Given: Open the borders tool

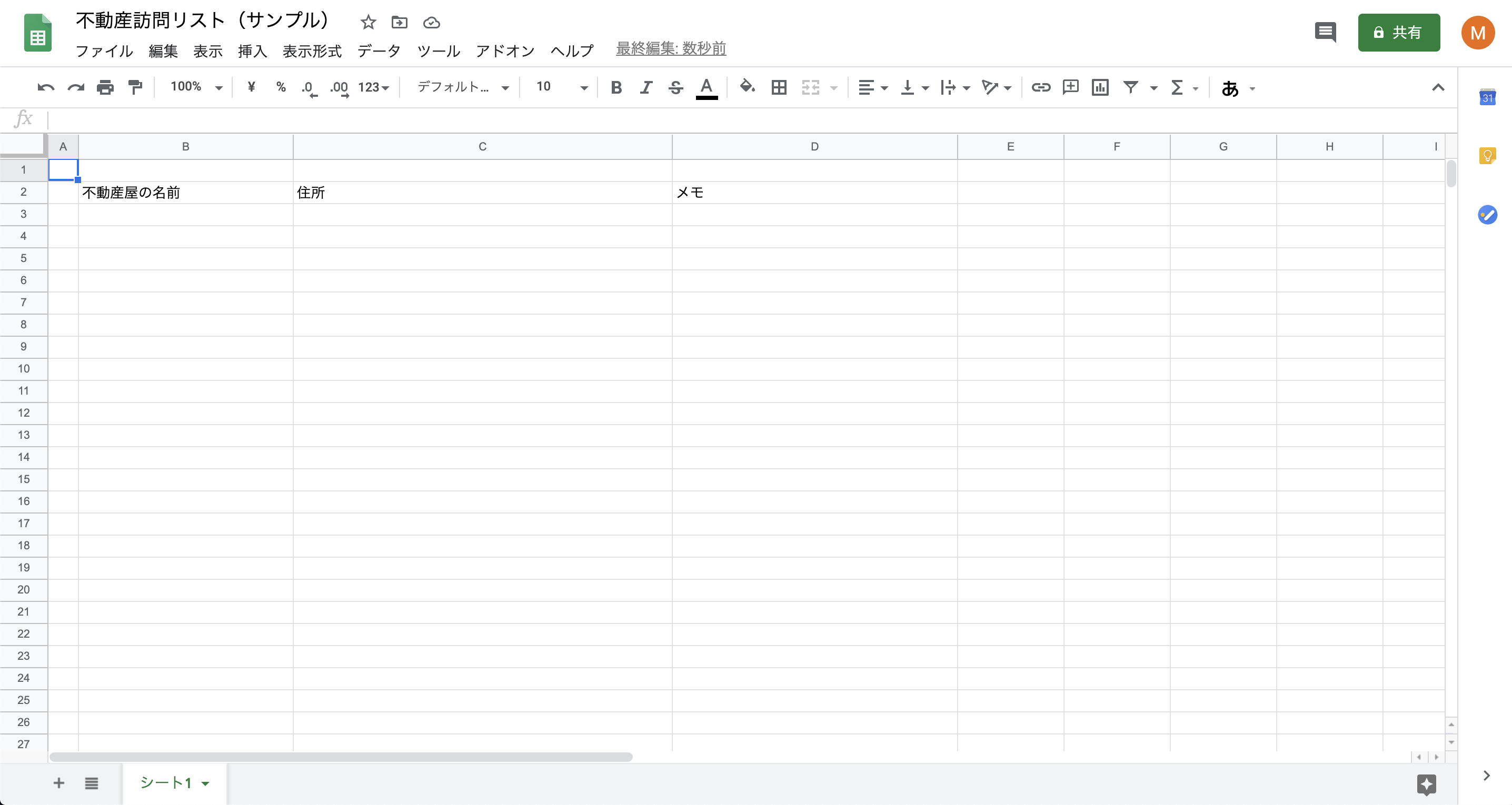Looking at the screenshot, I should point(779,88).
